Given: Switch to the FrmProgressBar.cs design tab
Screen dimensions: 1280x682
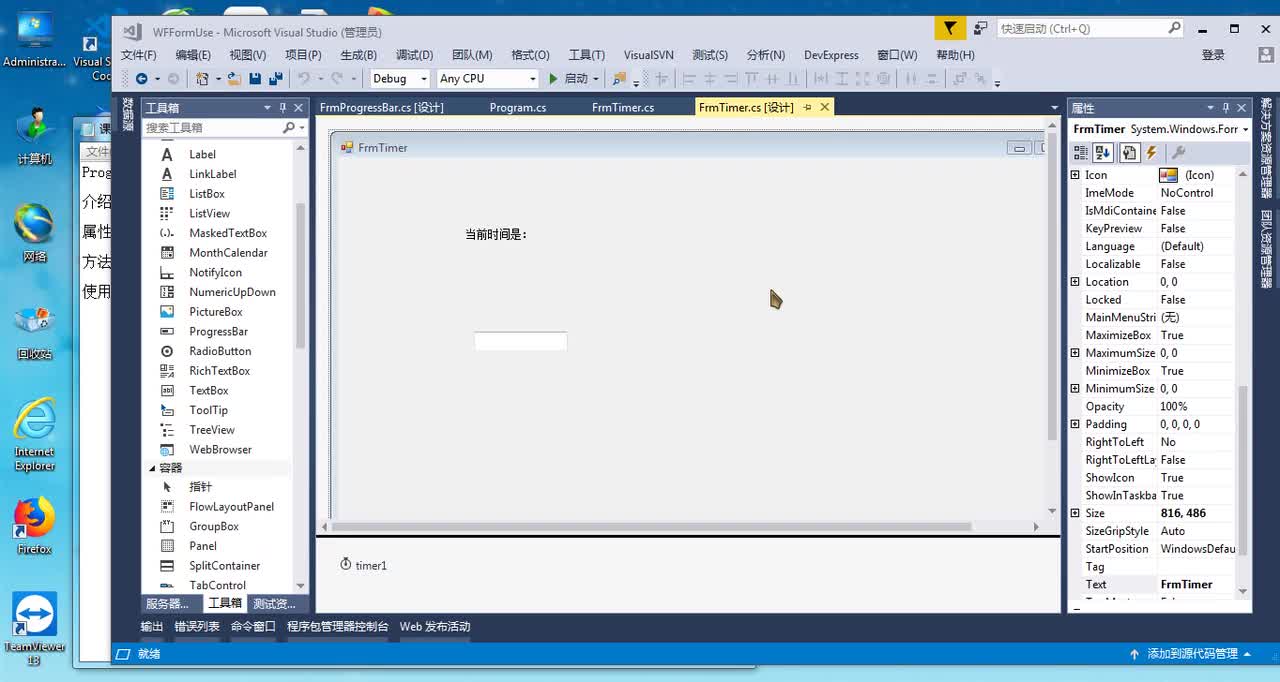Looking at the screenshot, I should tap(382, 107).
